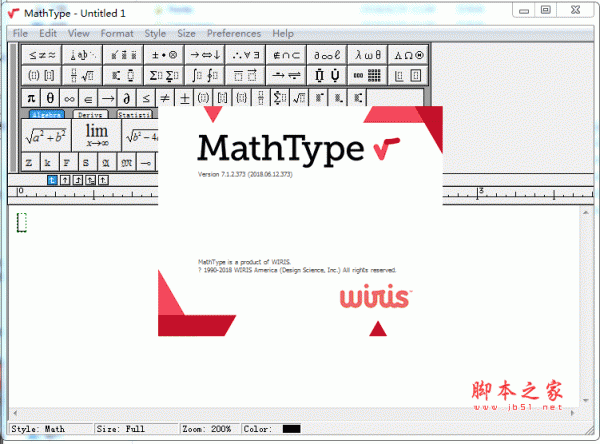This screenshot has width=600, height=444.
Task: Open the logical symbols palette (∴∀∃)
Action: [x=246, y=55]
